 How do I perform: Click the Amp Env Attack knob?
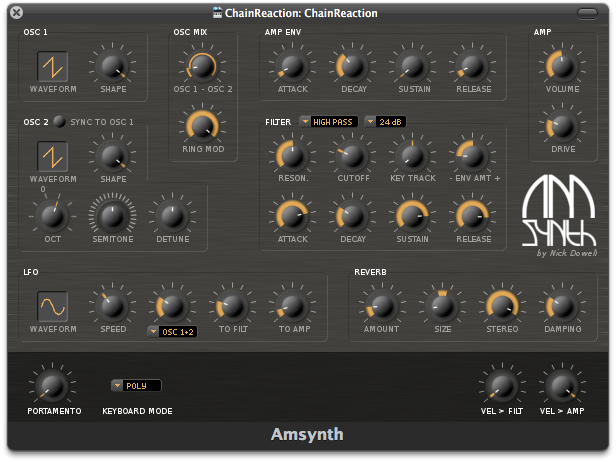pyautogui.click(x=289, y=67)
